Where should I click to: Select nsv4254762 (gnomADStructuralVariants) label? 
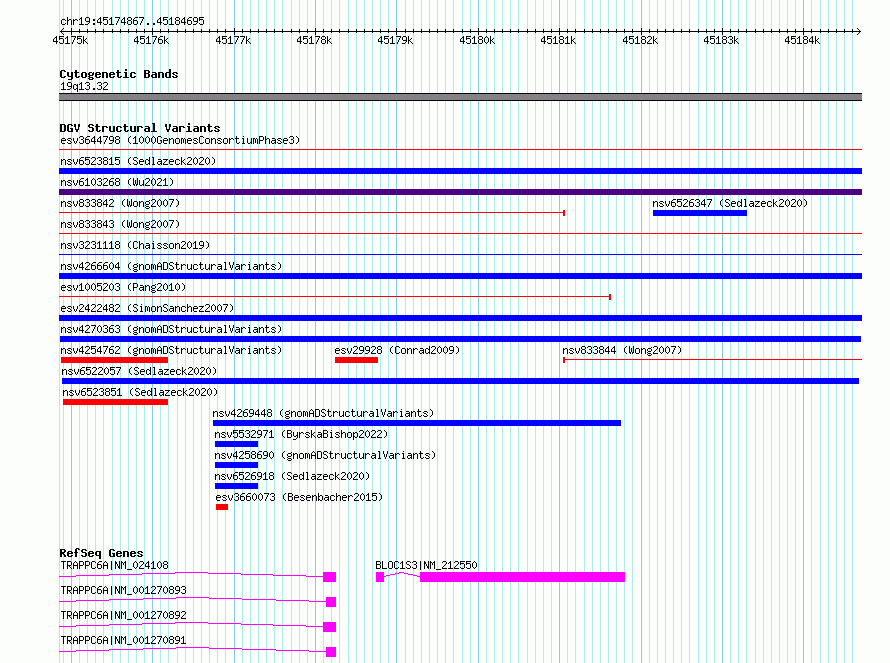pos(171,350)
